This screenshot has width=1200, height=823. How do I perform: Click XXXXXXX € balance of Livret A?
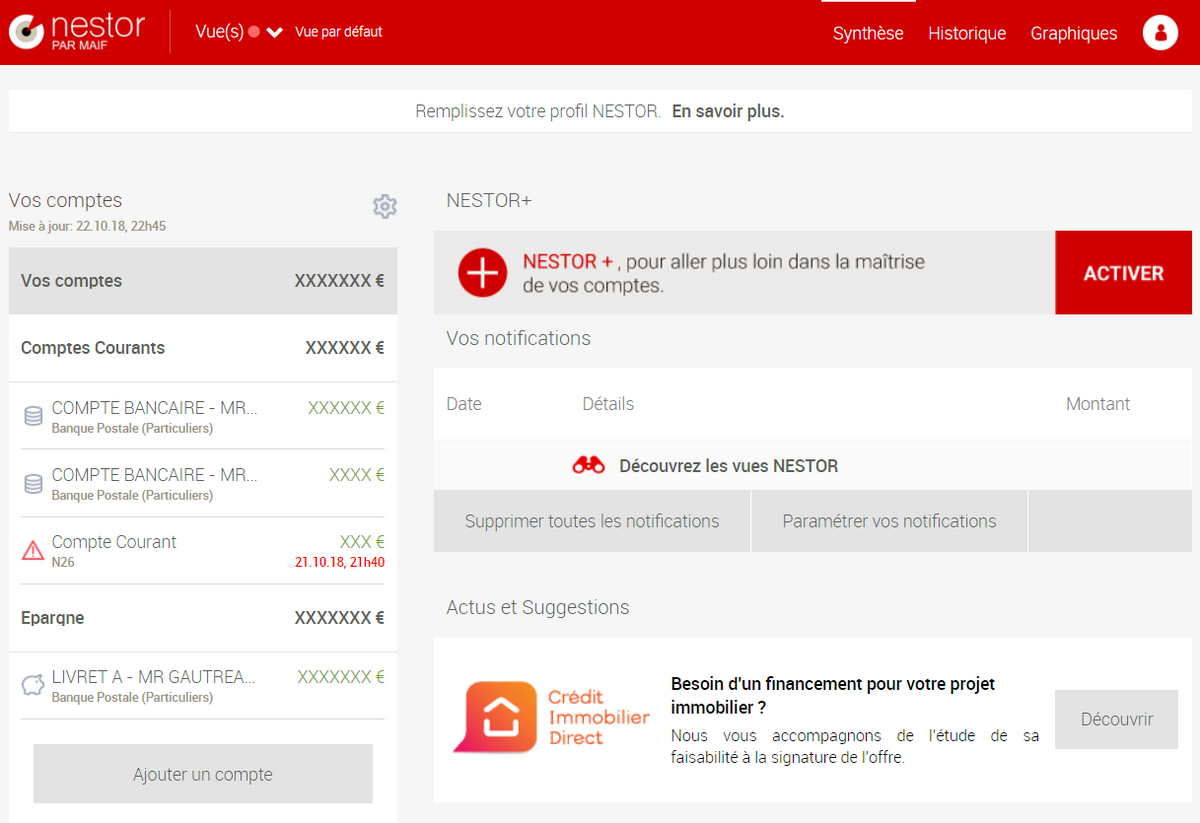click(x=341, y=677)
